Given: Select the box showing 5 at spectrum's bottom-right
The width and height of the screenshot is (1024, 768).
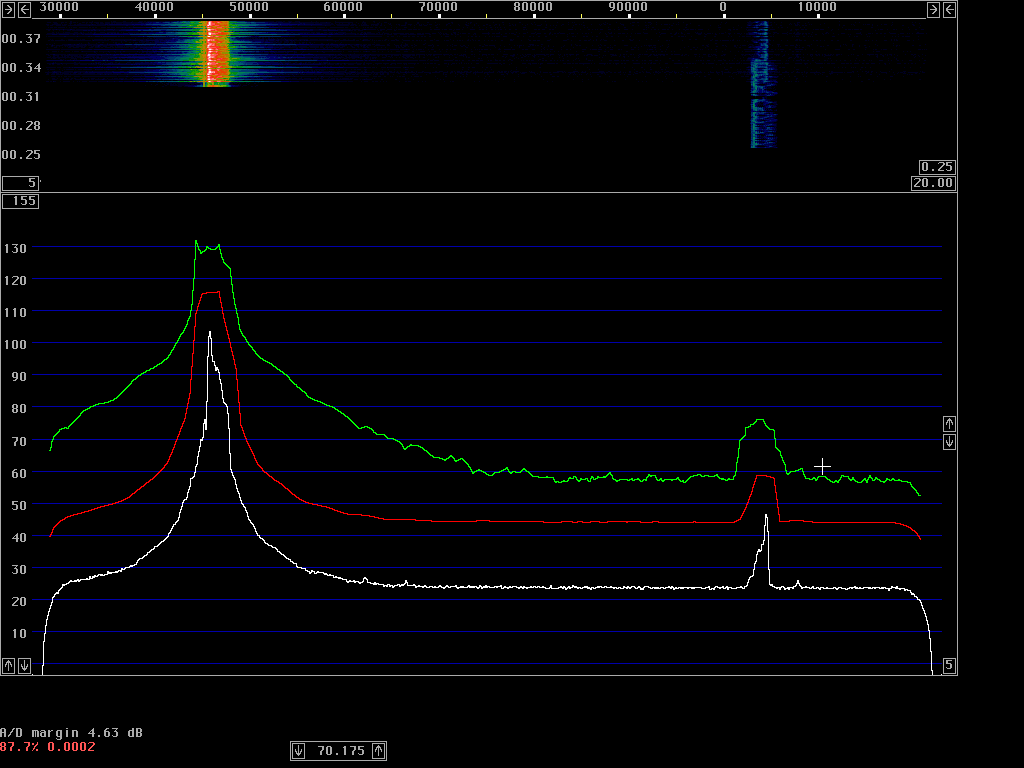Looking at the screenshot, I should click(x=950, y=665).
